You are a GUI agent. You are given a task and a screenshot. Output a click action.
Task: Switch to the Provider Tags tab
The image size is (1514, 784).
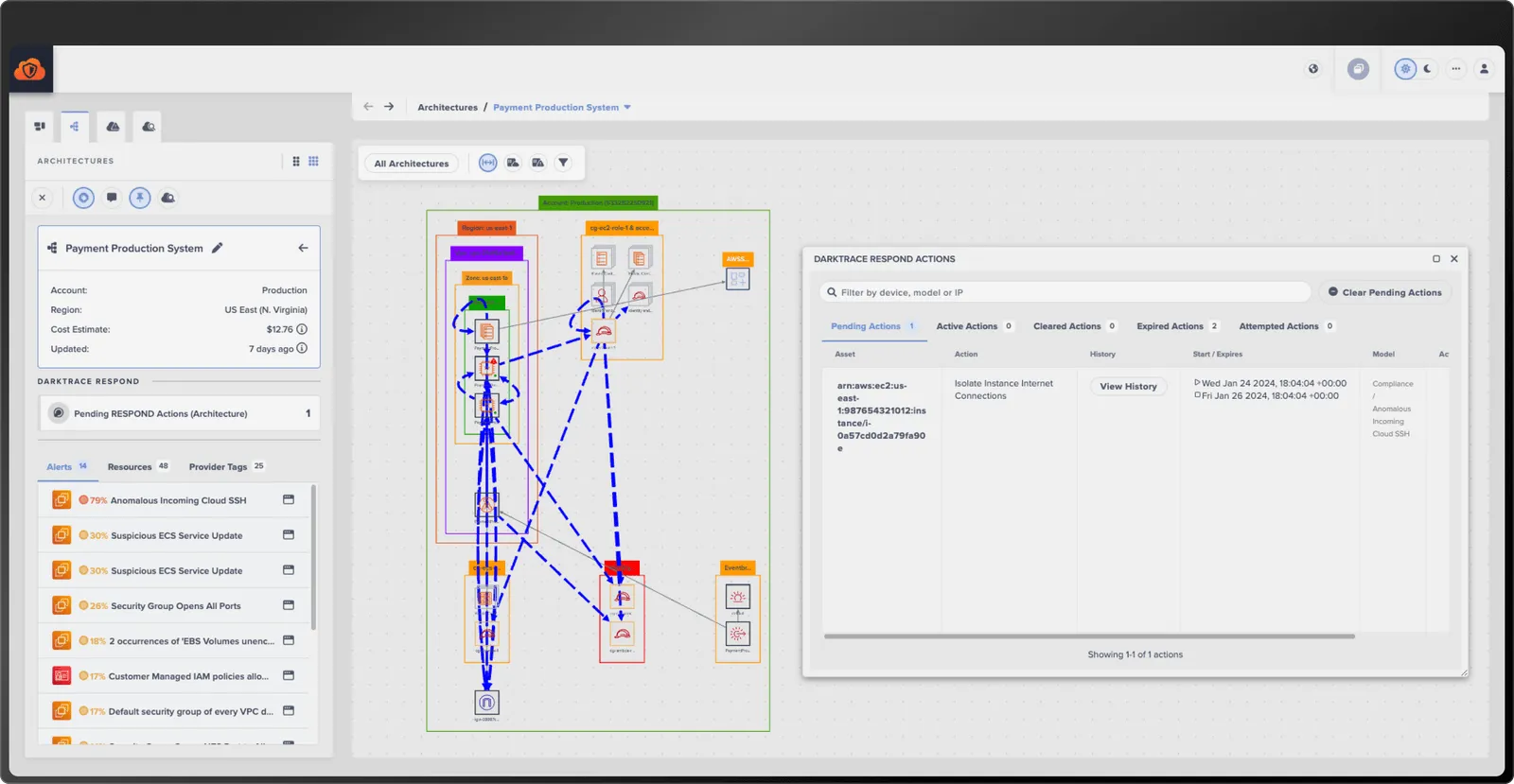click(227, 466)
